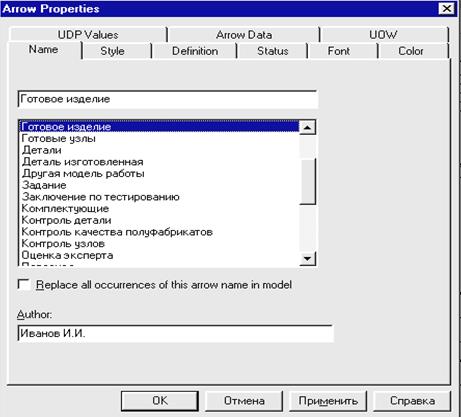Choose 'Задание' from the name list

[x=159, y=185]
